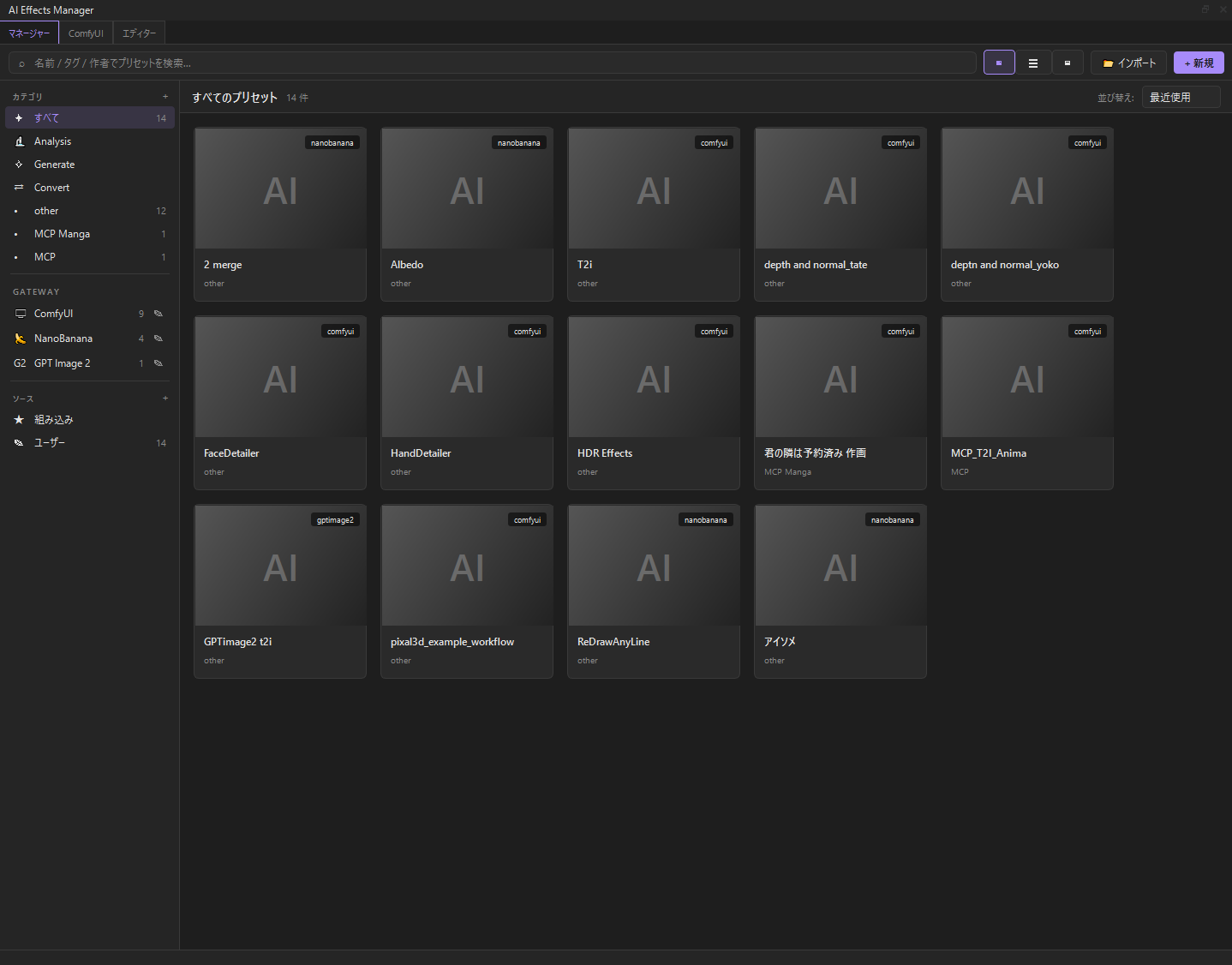Switch to the ComfyUI tab
Viewport: 1232px width, 965px height.
point(86,33)
